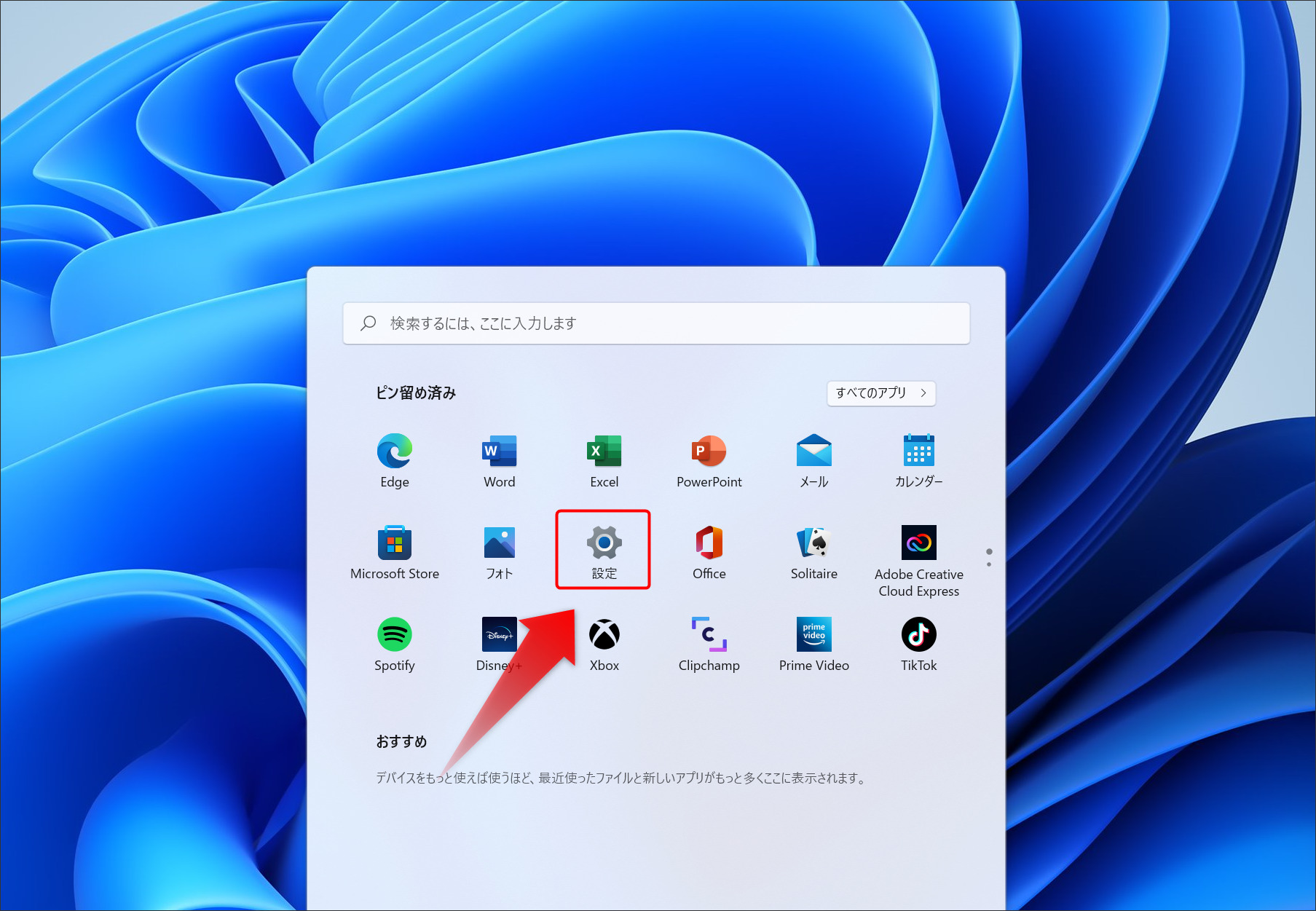Viewport: 1316px width, 911px height.
Task: Open the Edge browser app
Action: [x=394, y=461]
